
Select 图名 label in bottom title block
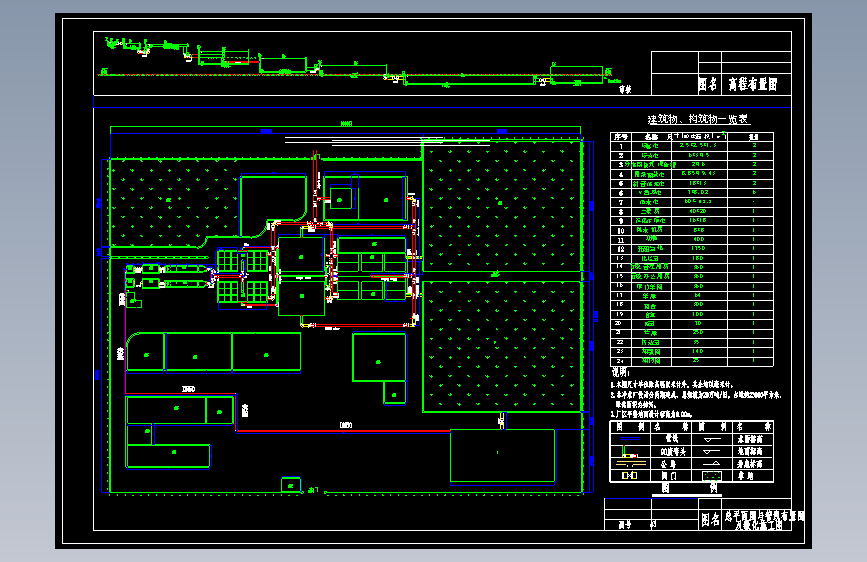pyautogui.click(x=710, y=519)
